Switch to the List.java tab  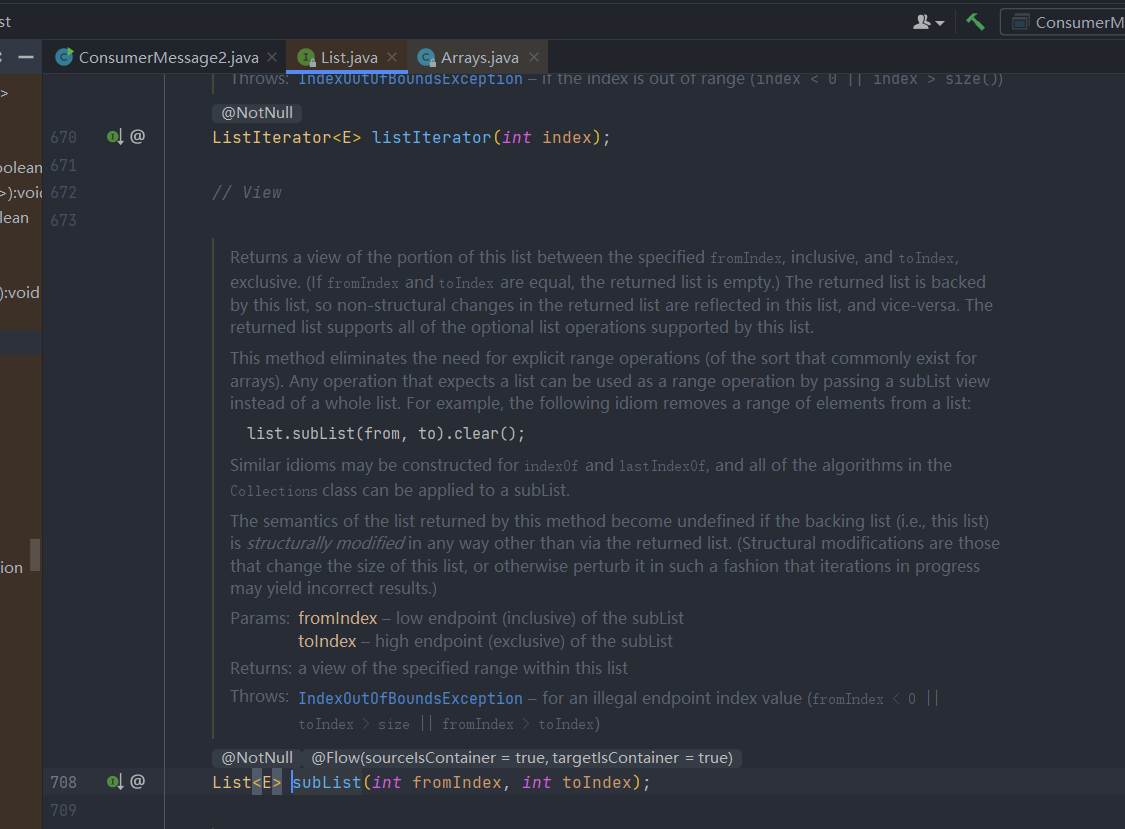click(x=349, y=57)
